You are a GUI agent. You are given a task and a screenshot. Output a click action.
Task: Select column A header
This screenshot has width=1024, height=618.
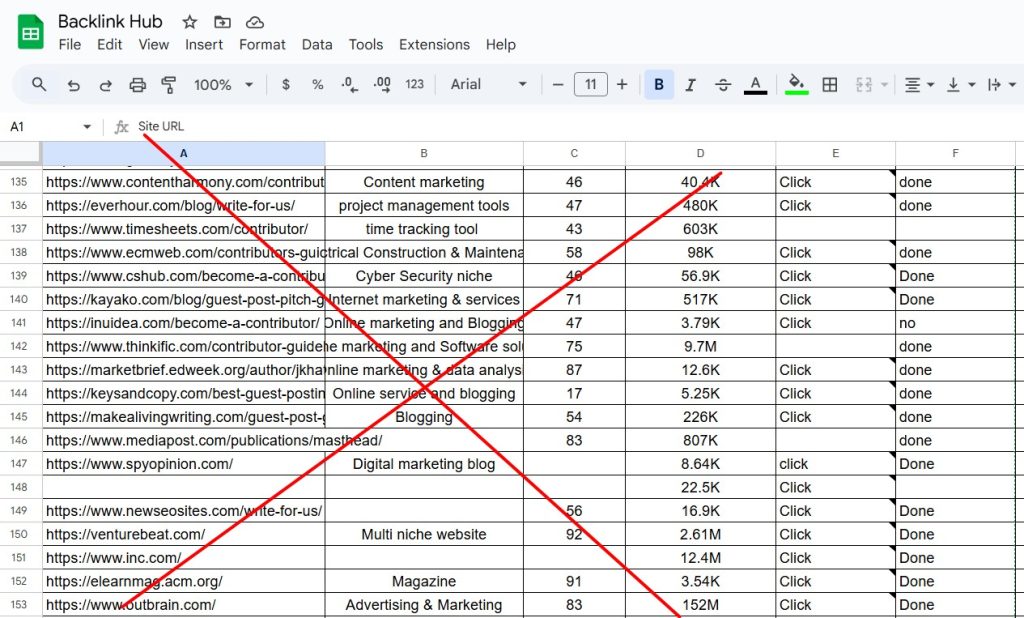184,154
